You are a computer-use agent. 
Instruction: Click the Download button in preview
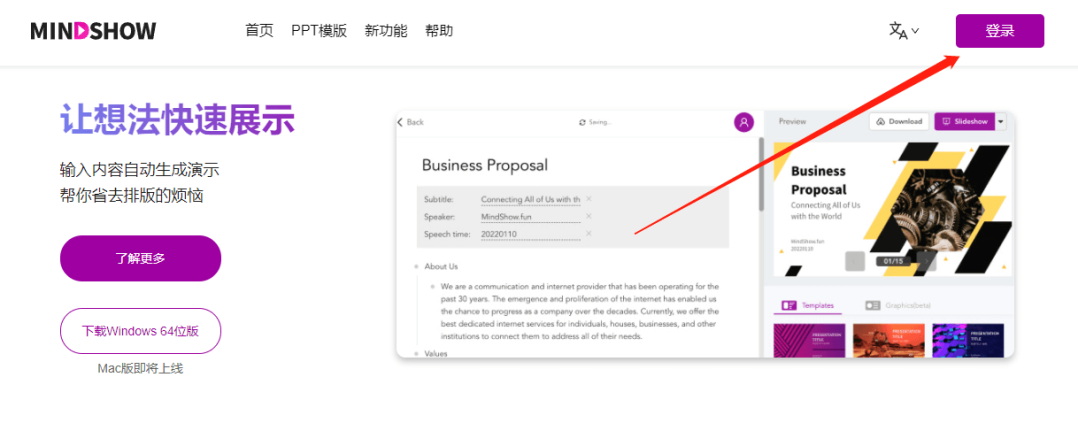click(x=898, y=121)
